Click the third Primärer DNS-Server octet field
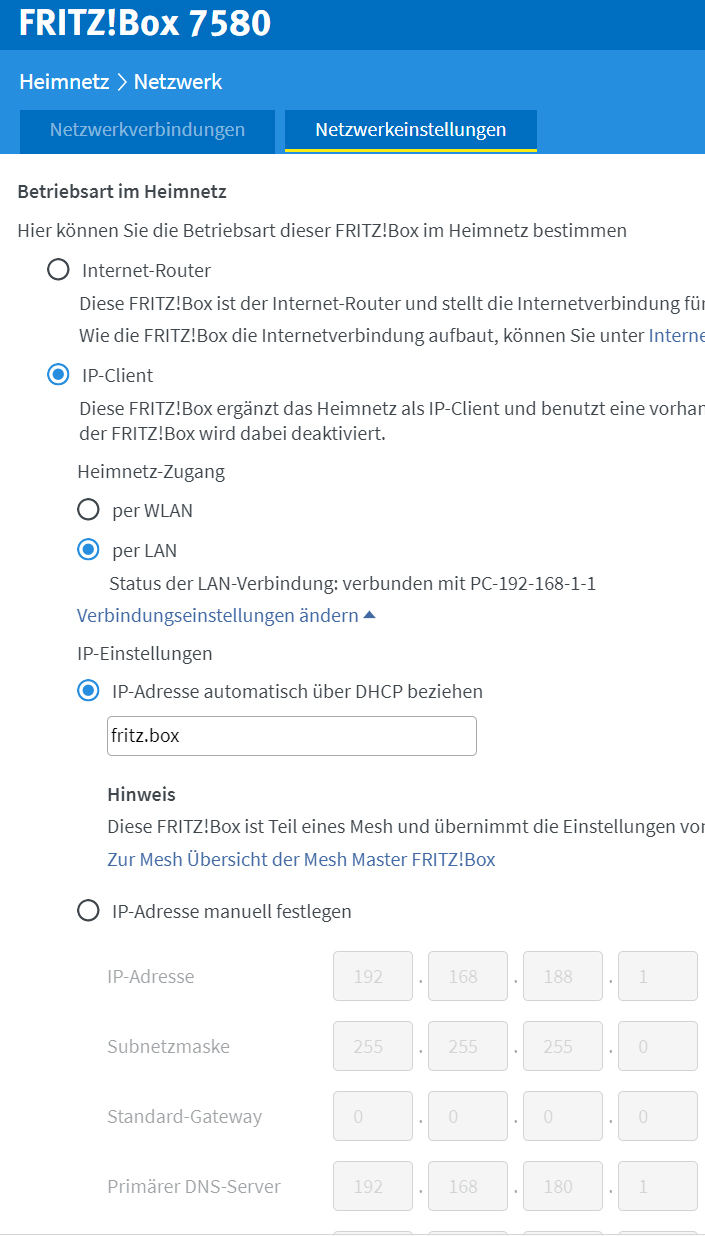The image size is (705, 1236). 562,1187
